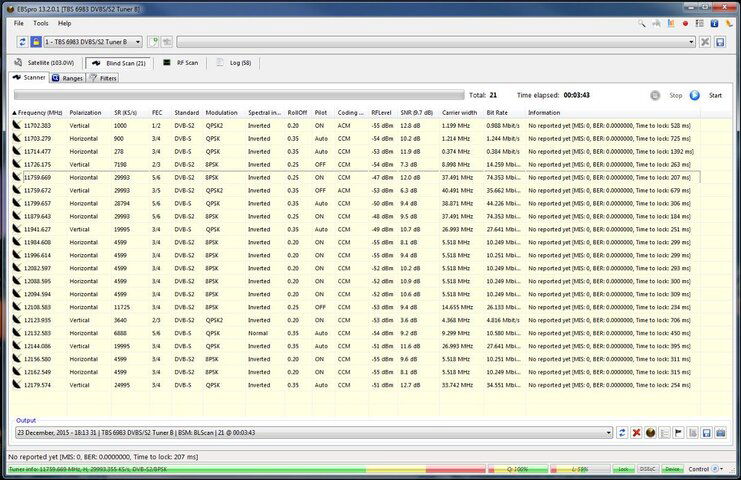Click the briefcase icon in Output bar

click(x=719, y=432)
